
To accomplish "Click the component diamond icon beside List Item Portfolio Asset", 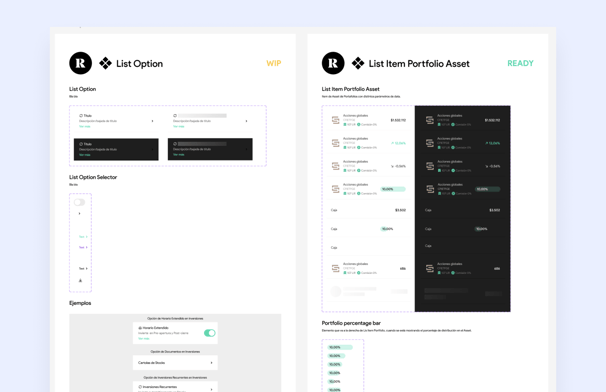I will click(x=358, y=63).
